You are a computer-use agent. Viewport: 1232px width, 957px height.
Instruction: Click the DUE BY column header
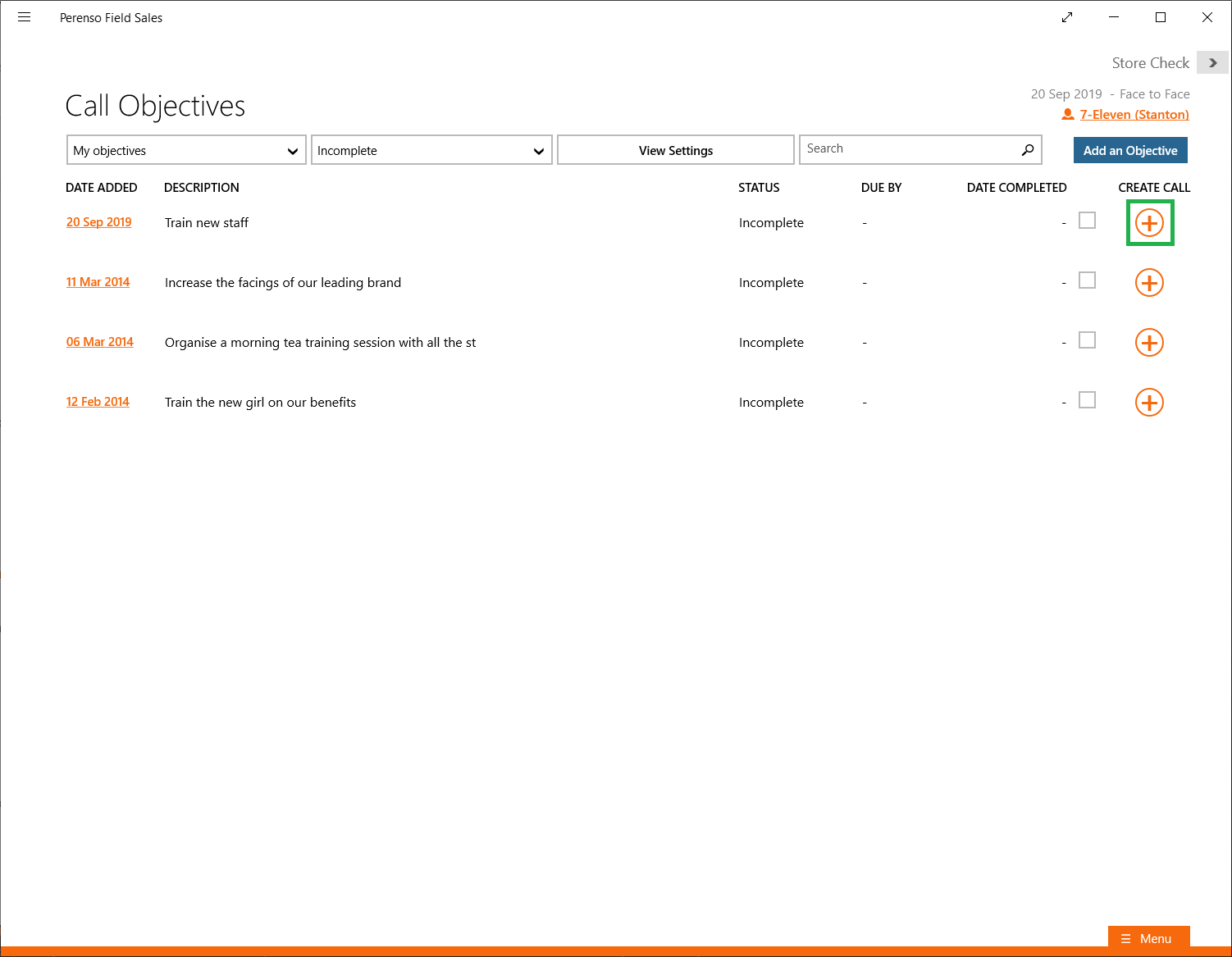pos(881,188)
